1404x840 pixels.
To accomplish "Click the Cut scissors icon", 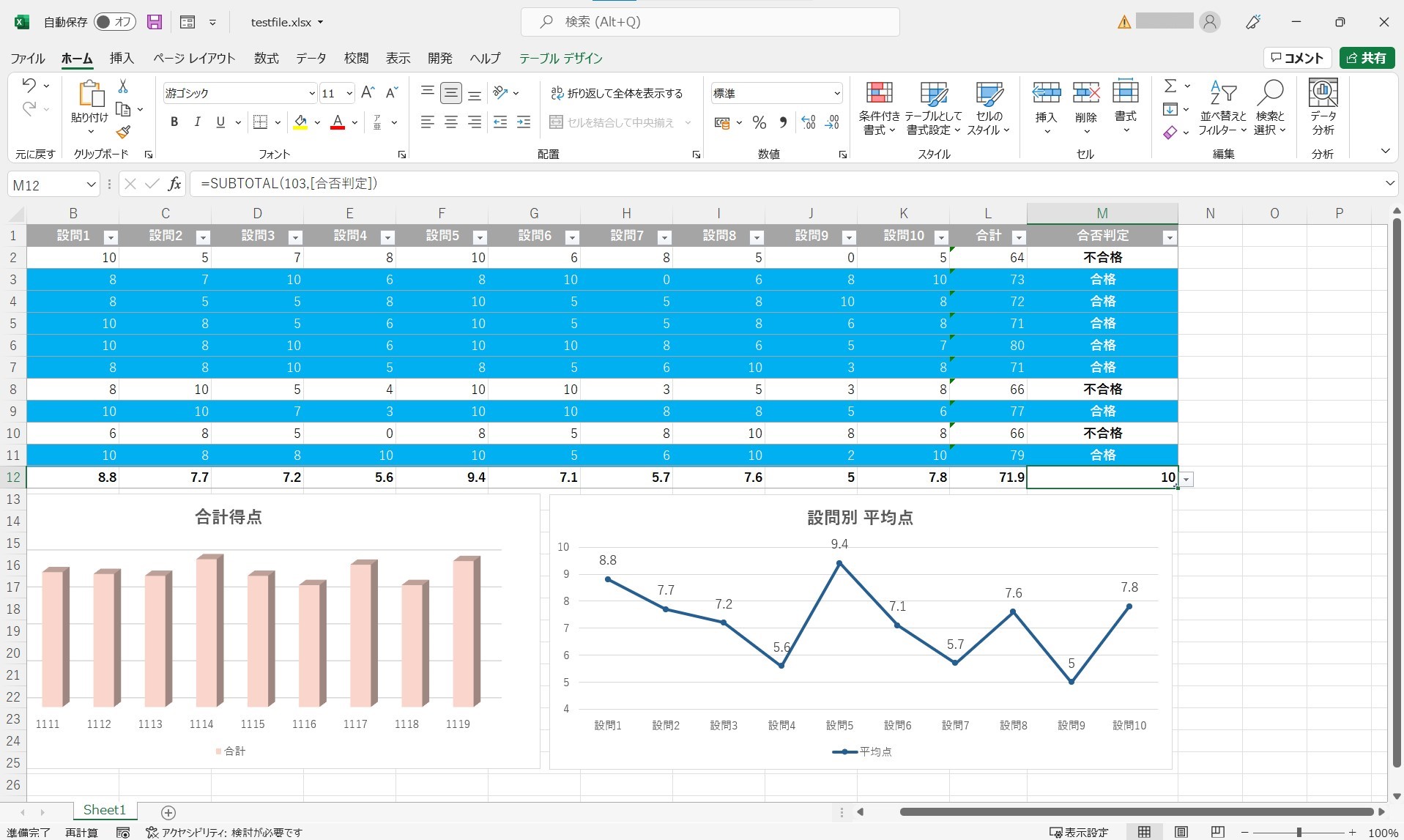I will point(123,86).
